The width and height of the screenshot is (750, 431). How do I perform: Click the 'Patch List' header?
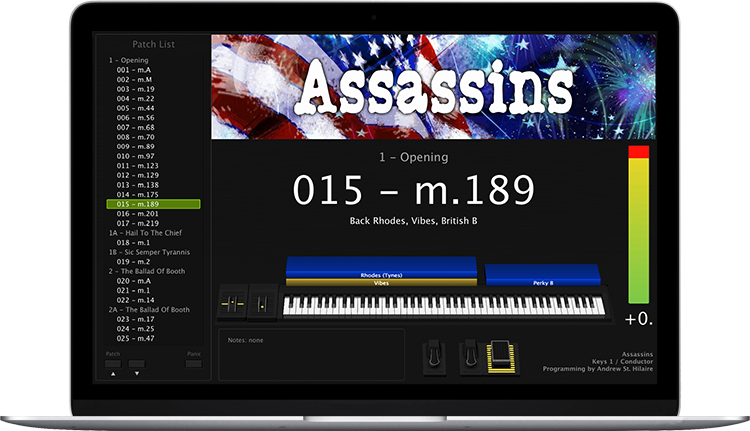[154, 44]
